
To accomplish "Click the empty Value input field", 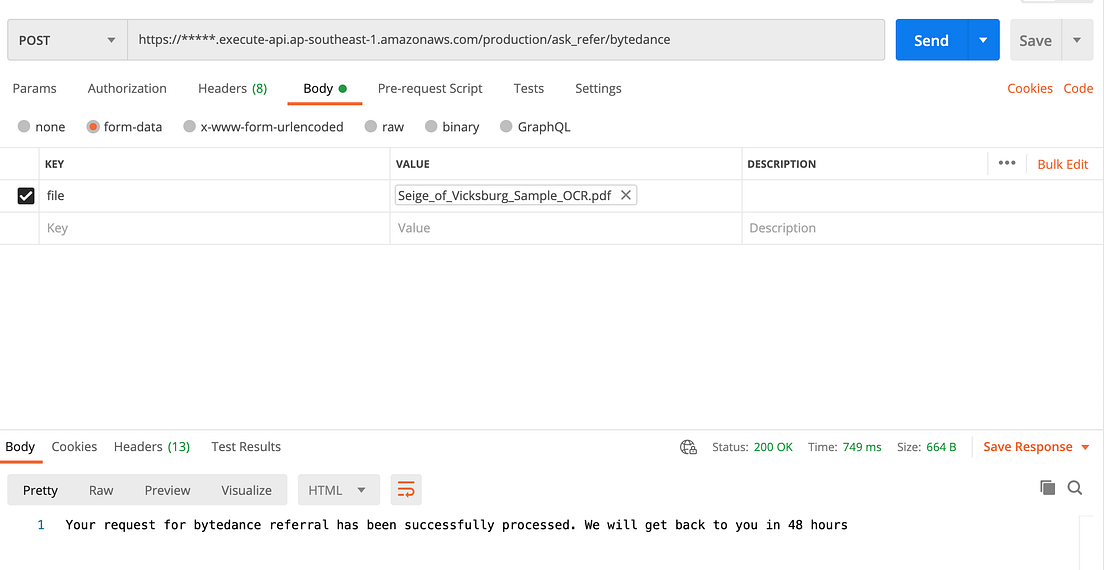I will tap(566, 228).
